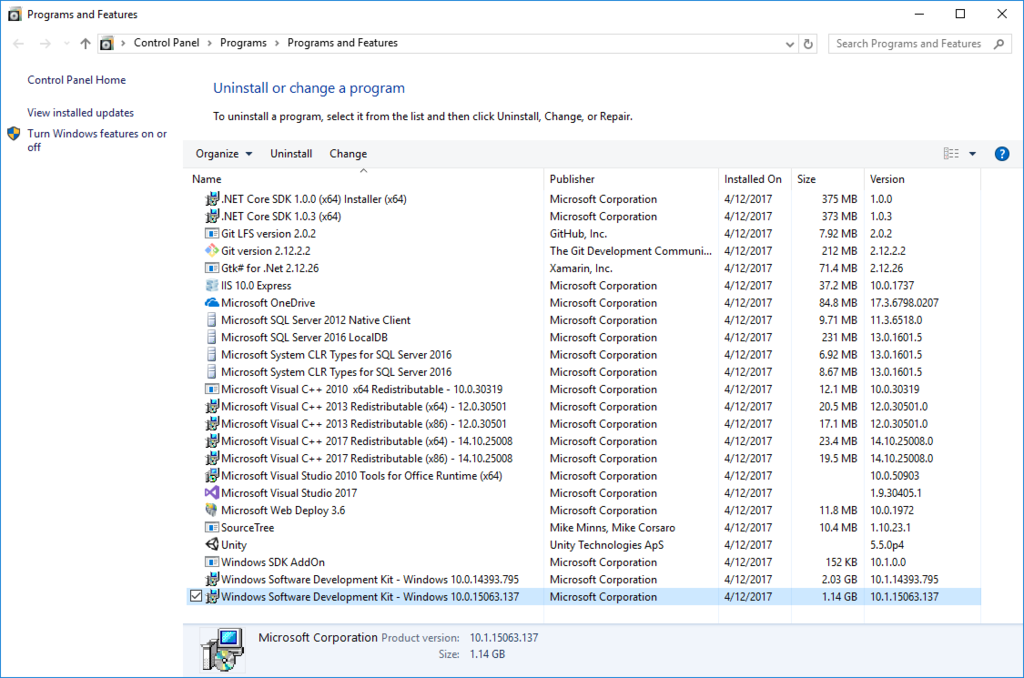Screen dimensions: 1024x678
Task: Click the Unity program icon
Action: pyautogui.click(x=212, y=545)
